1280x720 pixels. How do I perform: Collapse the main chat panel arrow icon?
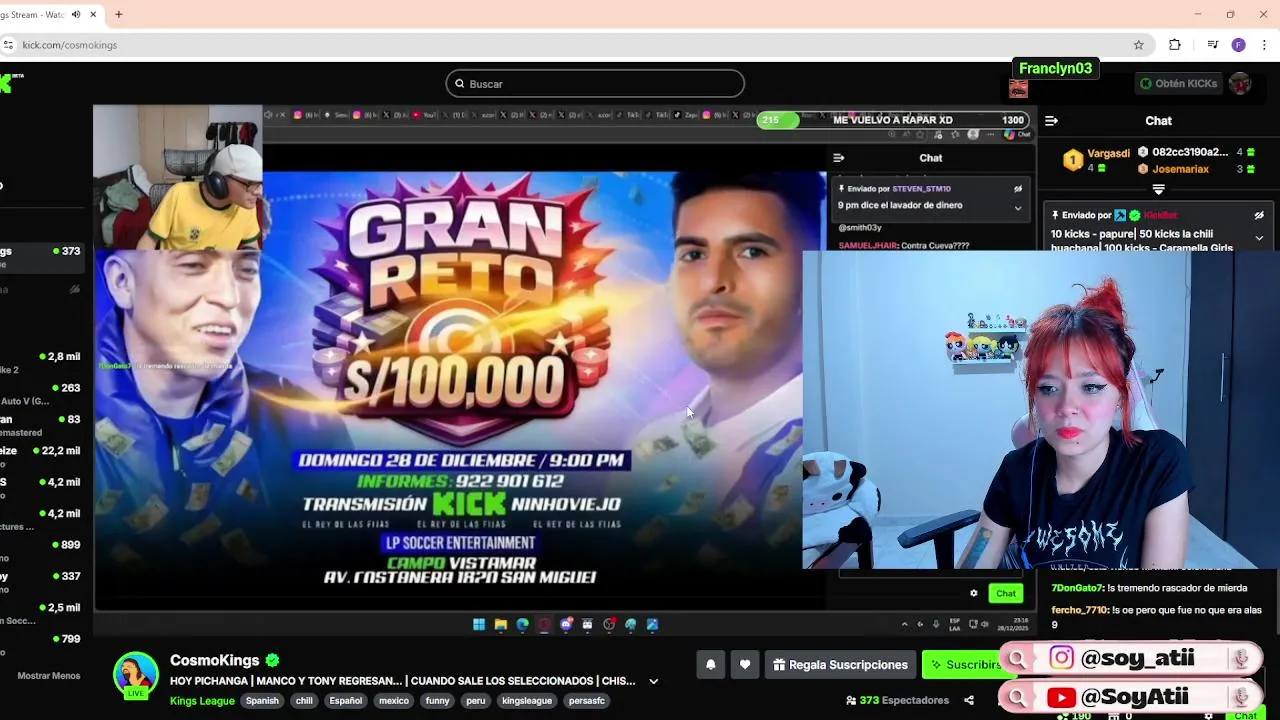[x=1051, y=120]
